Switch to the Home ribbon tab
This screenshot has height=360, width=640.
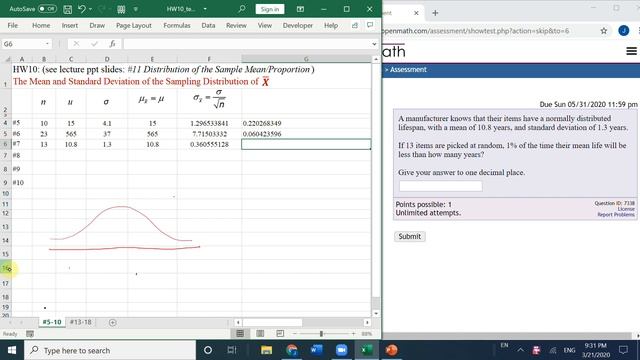(x=41, y=25)
